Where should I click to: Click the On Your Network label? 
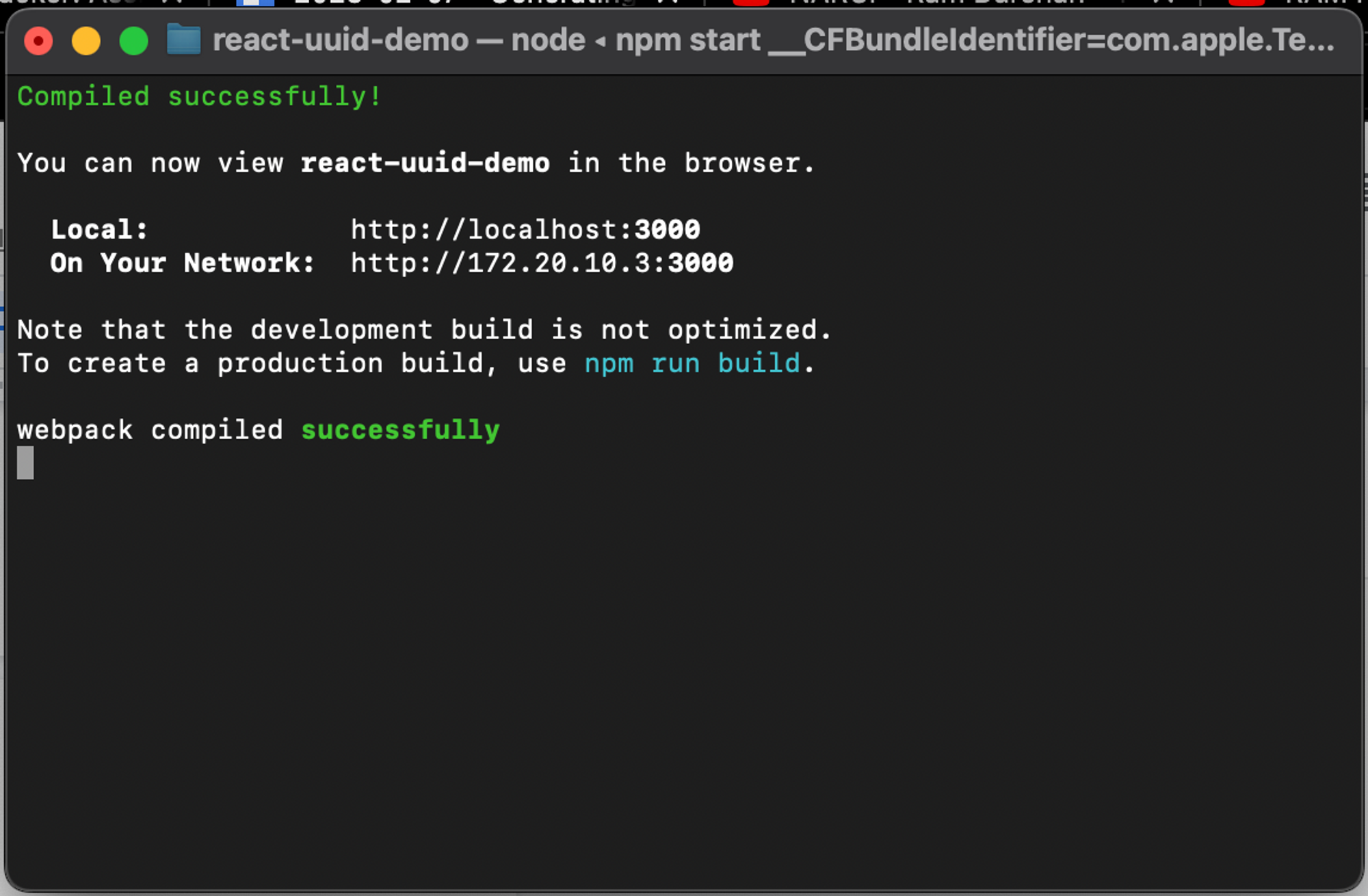[x=183, y=263]
